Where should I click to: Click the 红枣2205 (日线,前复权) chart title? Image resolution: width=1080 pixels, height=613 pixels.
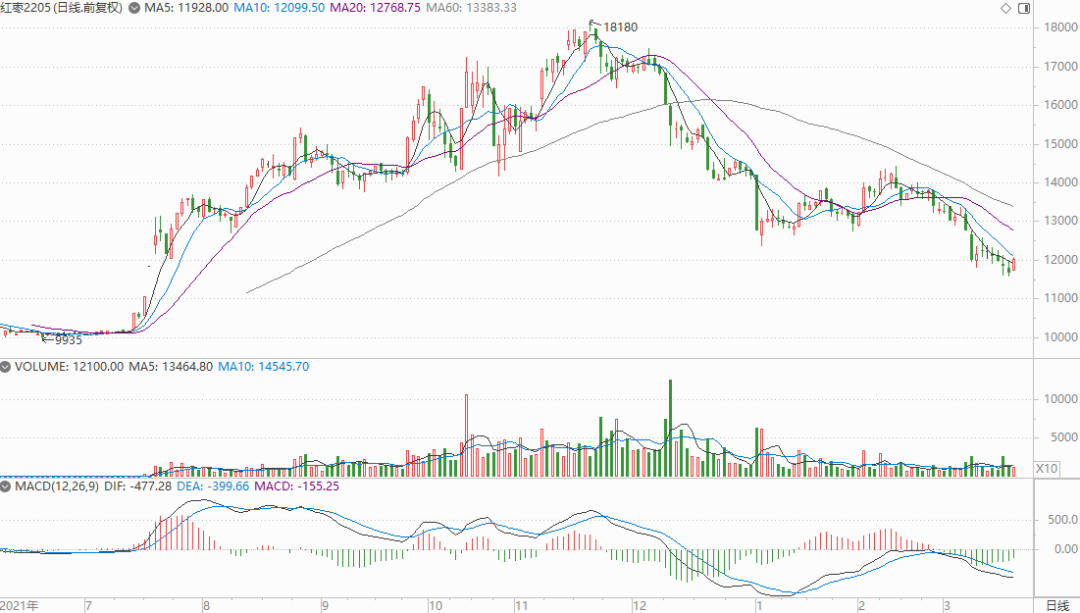point(61,8)
